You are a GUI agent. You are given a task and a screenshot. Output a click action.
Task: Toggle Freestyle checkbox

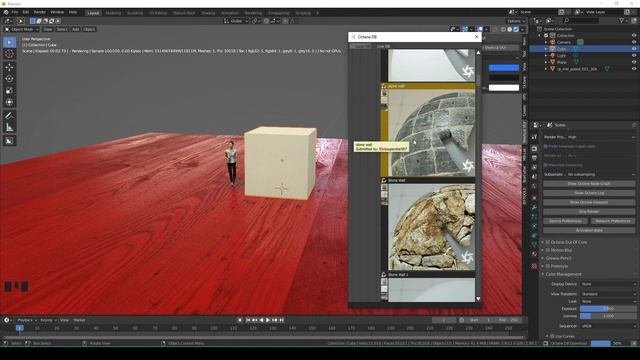click(548, 266)
